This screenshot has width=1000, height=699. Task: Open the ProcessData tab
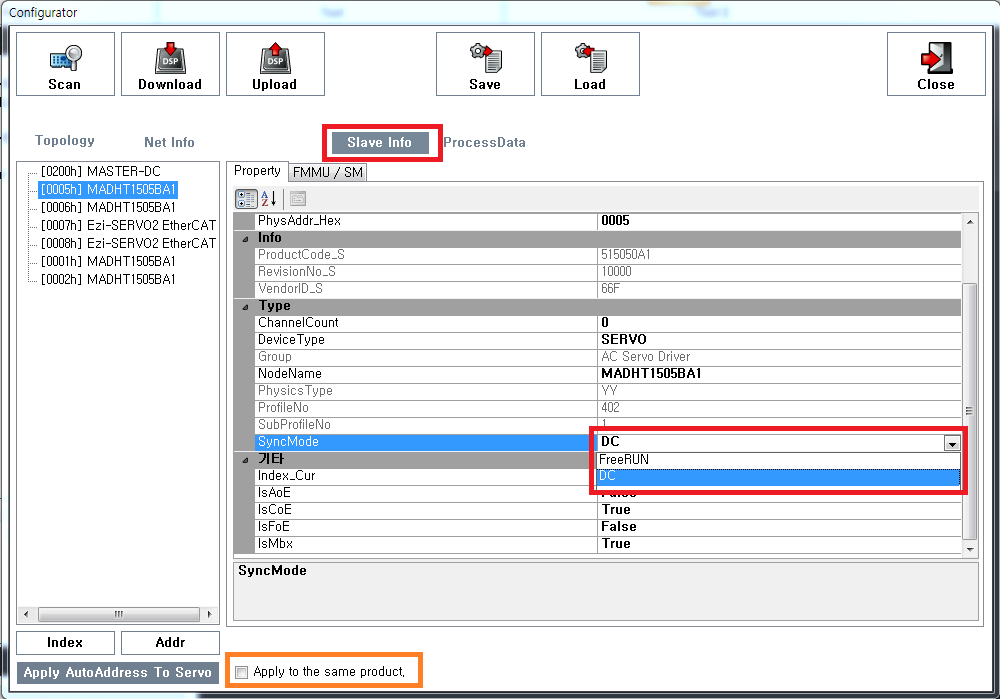coord(484,142)
